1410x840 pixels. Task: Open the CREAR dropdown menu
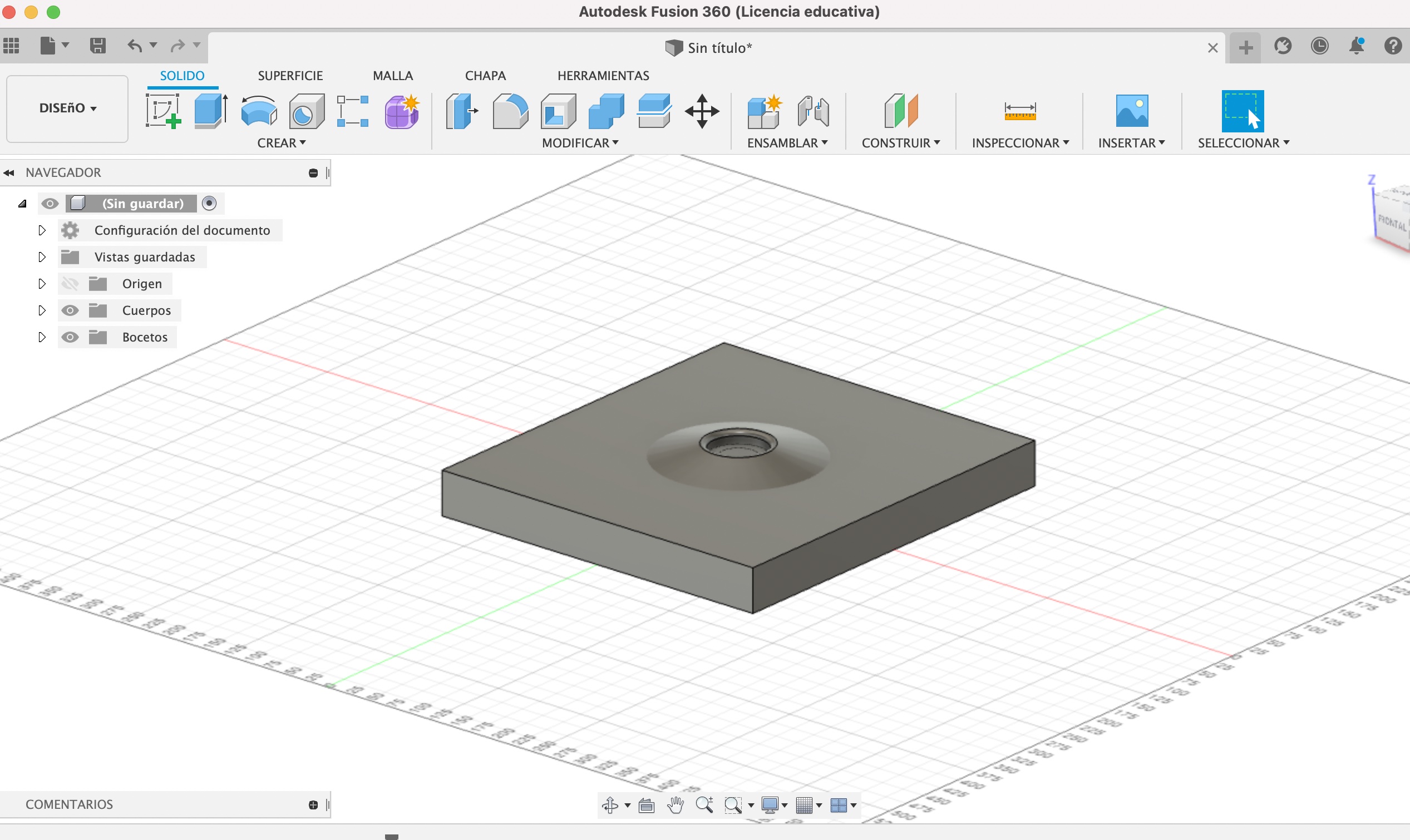click(282, 143)
